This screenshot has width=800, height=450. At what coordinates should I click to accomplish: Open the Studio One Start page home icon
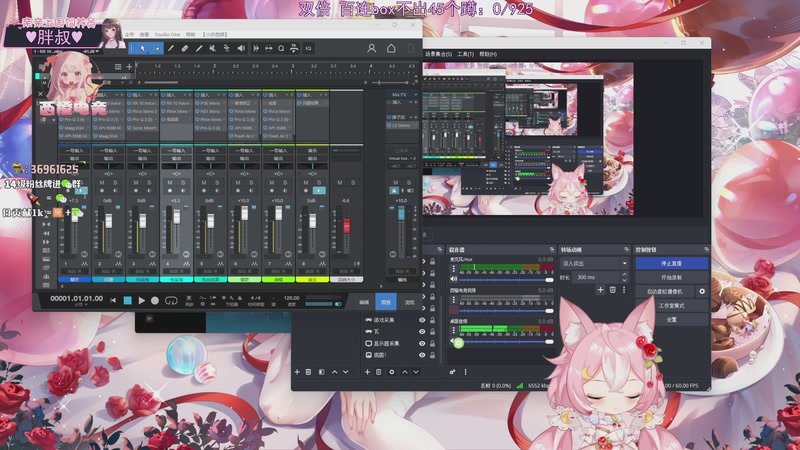[391, 48]
